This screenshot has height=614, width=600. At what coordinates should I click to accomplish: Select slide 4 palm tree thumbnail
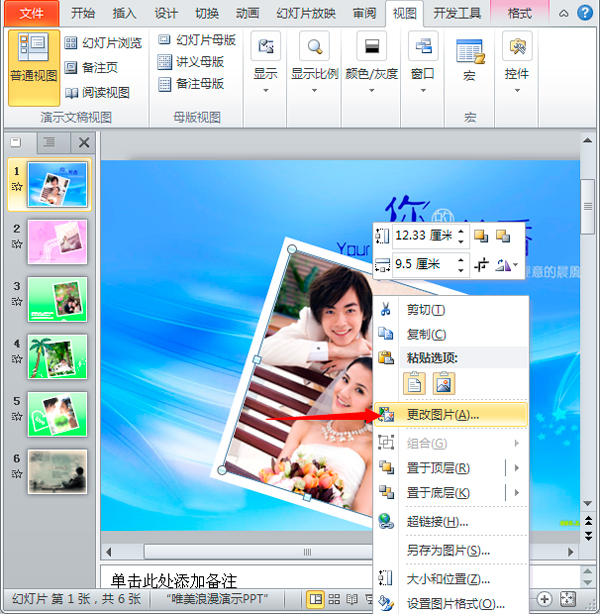click(57, 357)
